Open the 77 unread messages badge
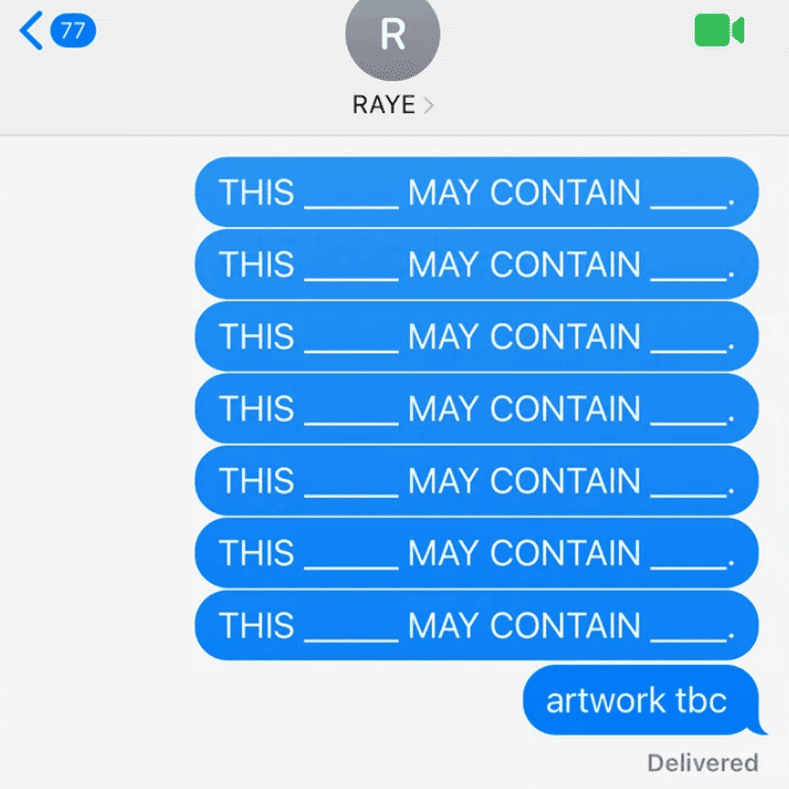789x789 pixels. pyautogui.click(x=73, y=31)
